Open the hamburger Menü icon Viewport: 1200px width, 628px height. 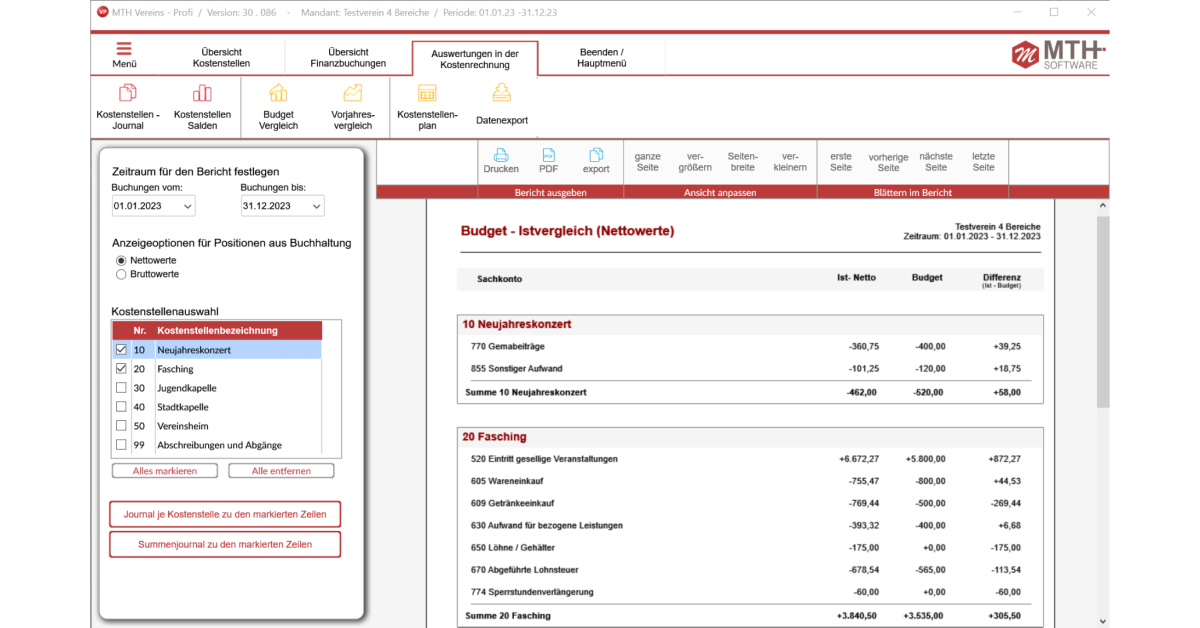tap(124, 48)
